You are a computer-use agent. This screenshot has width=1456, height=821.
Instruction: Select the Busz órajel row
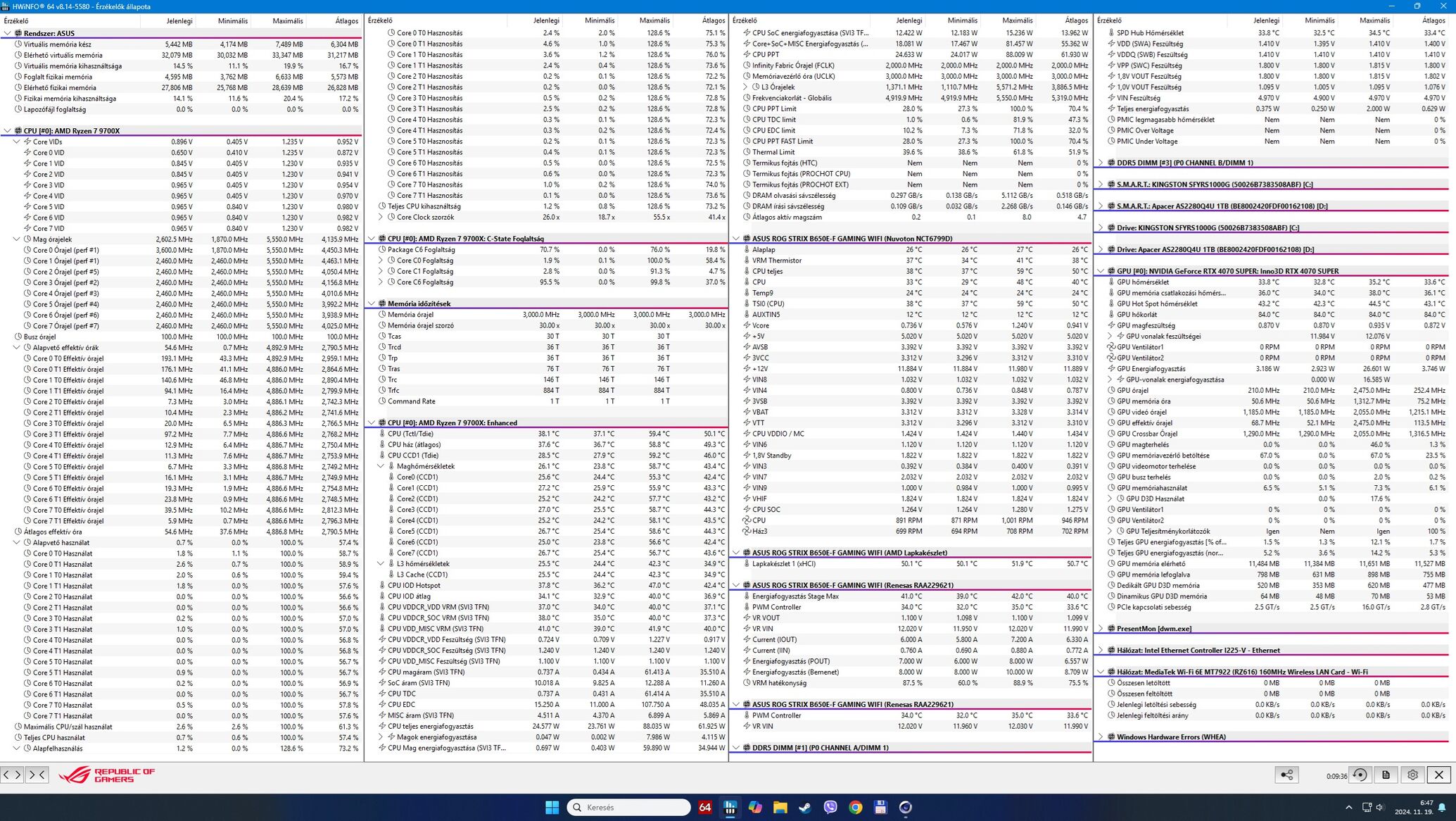pyautogui.click(x=182, y=337)
